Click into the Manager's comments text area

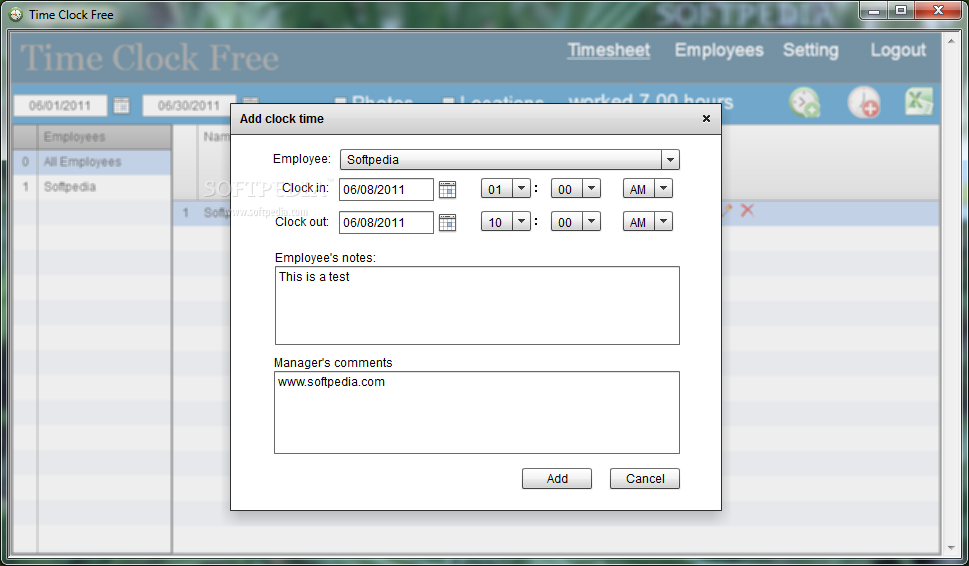click(x=477, y=412)
